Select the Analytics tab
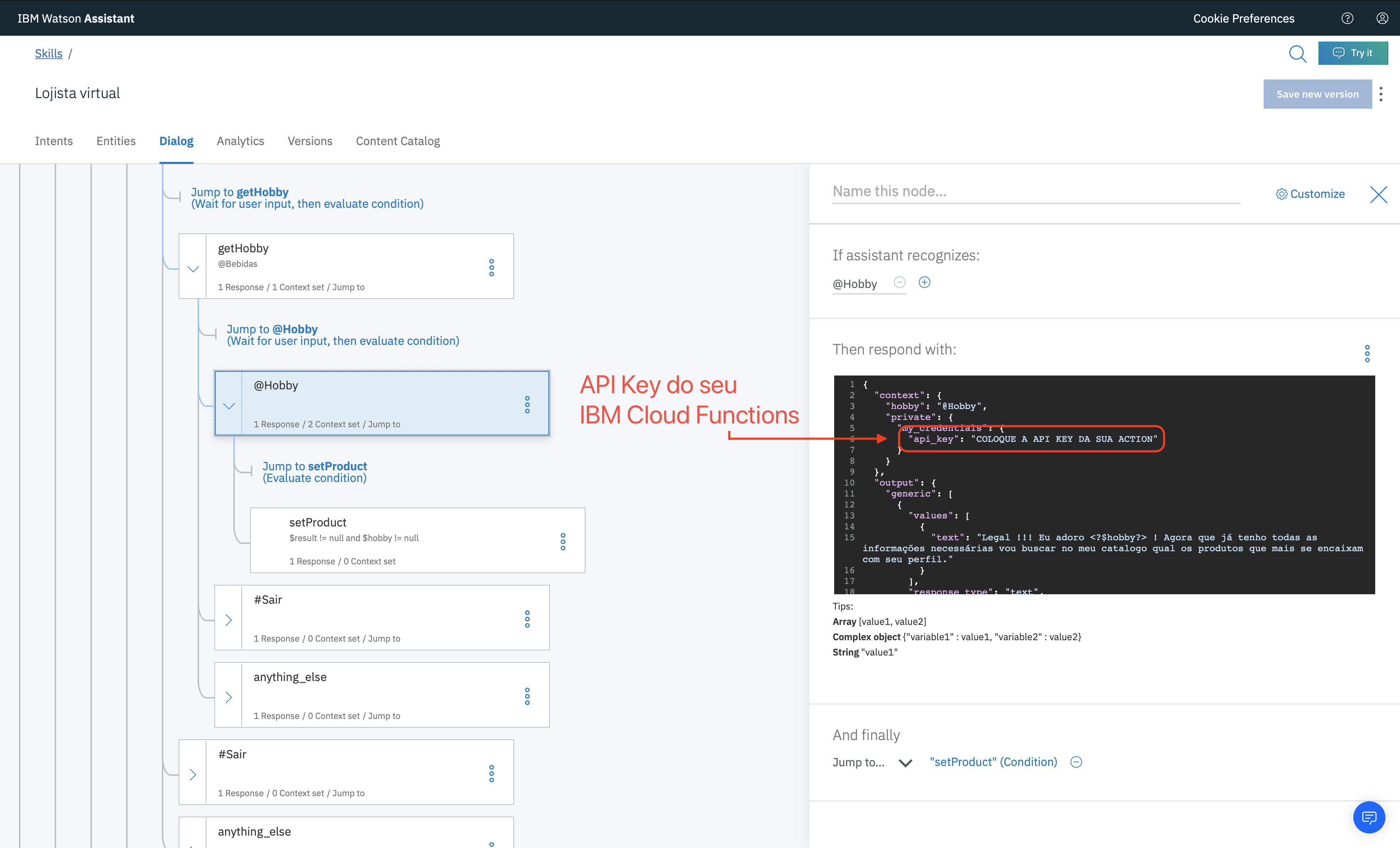 click(x=239, y=140)
